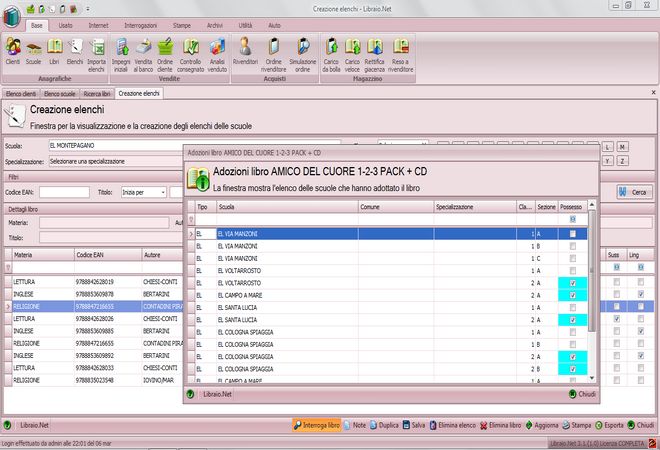Switch to the Internet ribbon tab

[98, 26]
